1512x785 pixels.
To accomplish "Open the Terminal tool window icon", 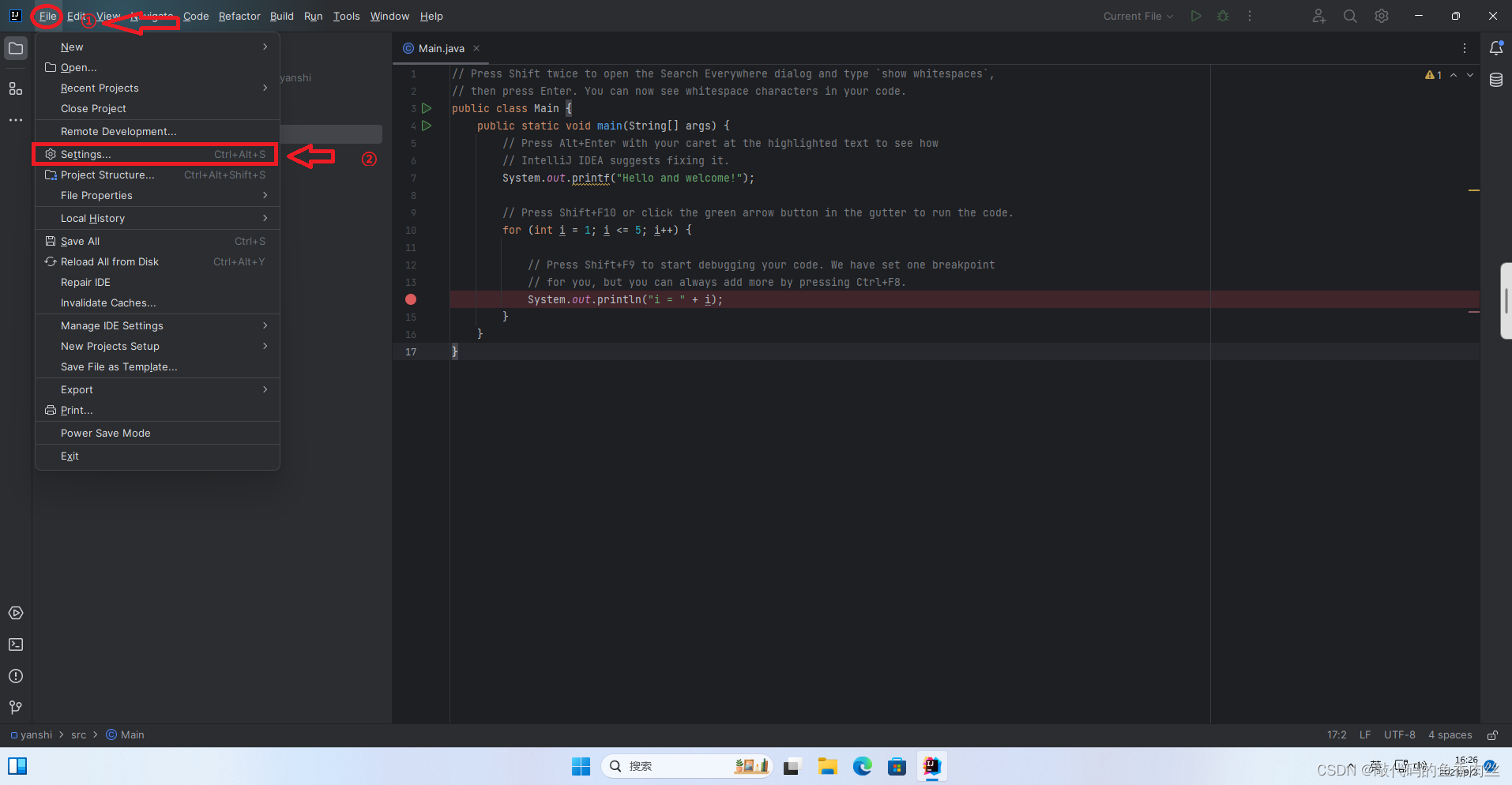I will pyautogui.click(x=16, y=644).
